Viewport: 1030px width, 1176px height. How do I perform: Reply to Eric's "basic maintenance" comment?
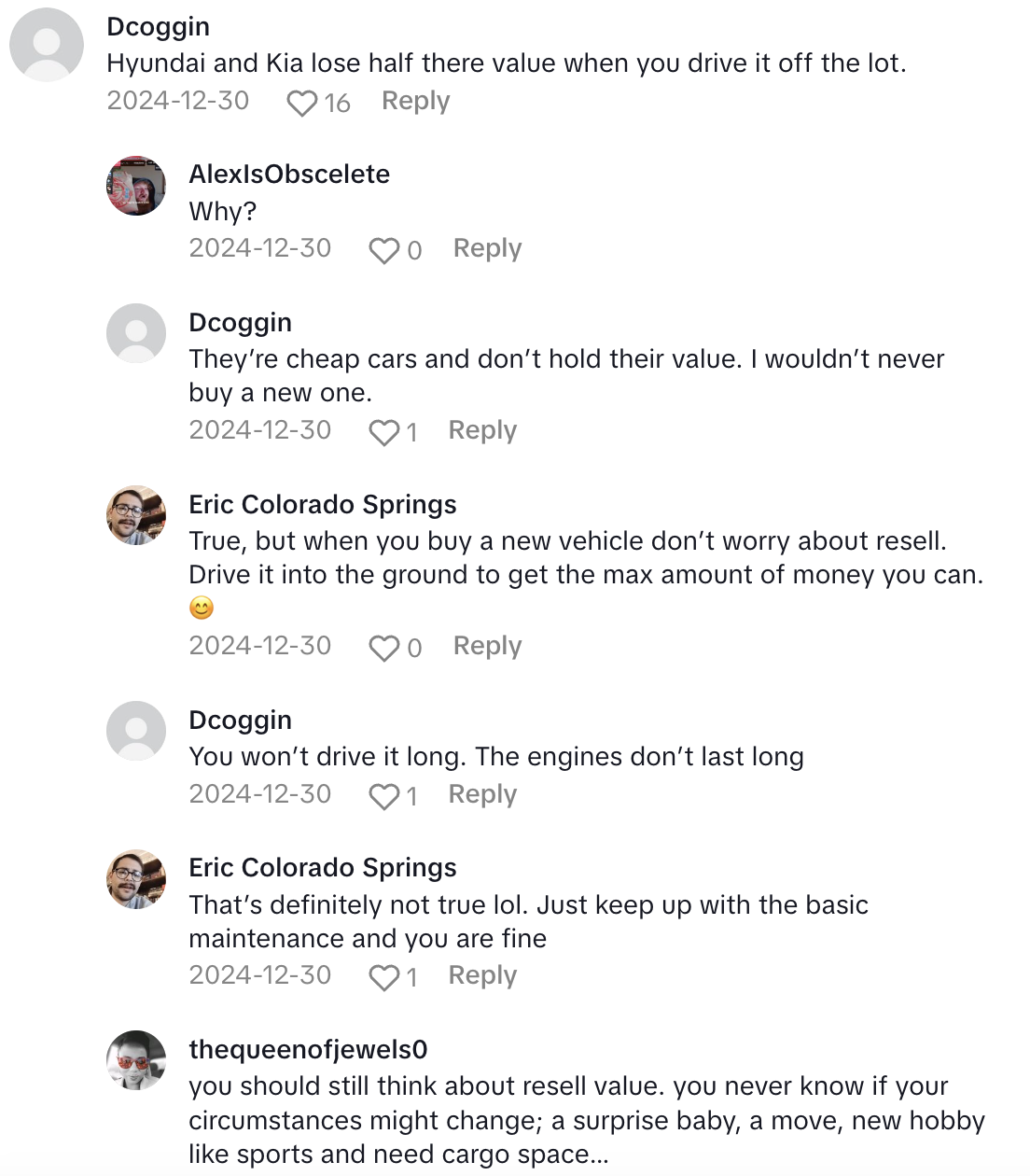[482, 975]
